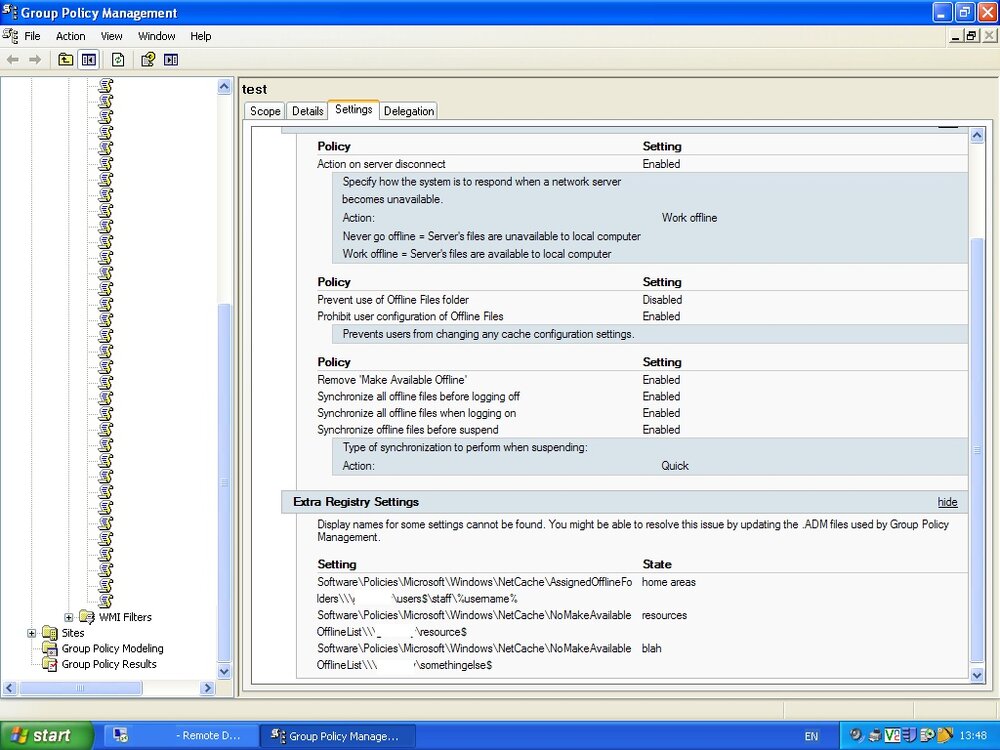Image resolution: width=1000 pixels, height=750 pixels.
Task: Select Group Policy Results label
Action: (109, 664)
